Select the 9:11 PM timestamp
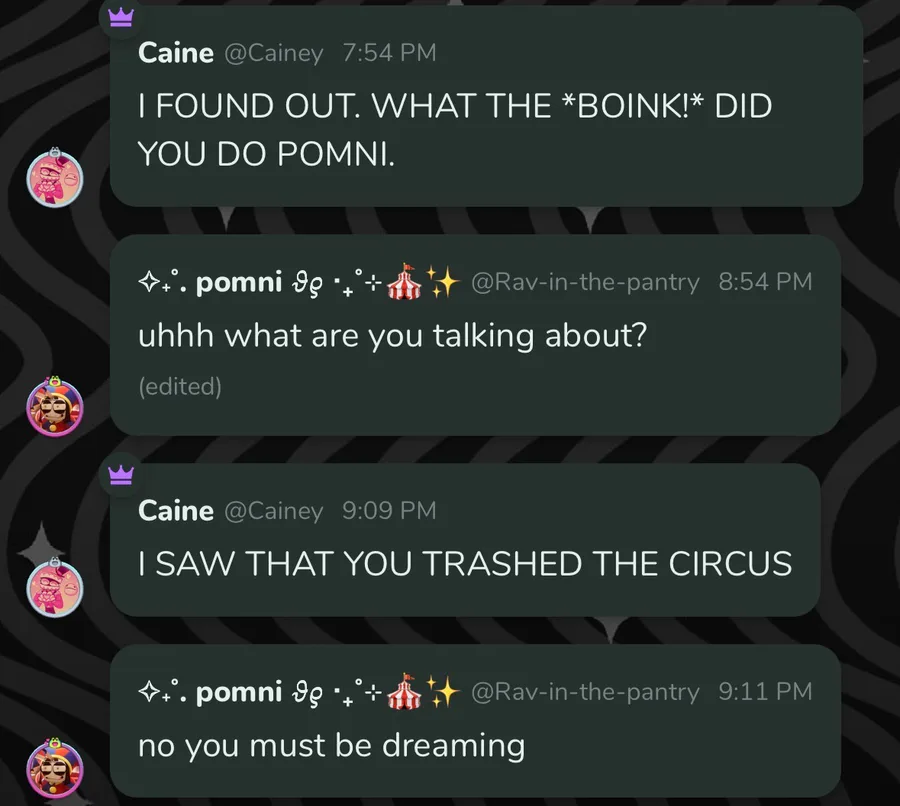 tap(765, 691)
